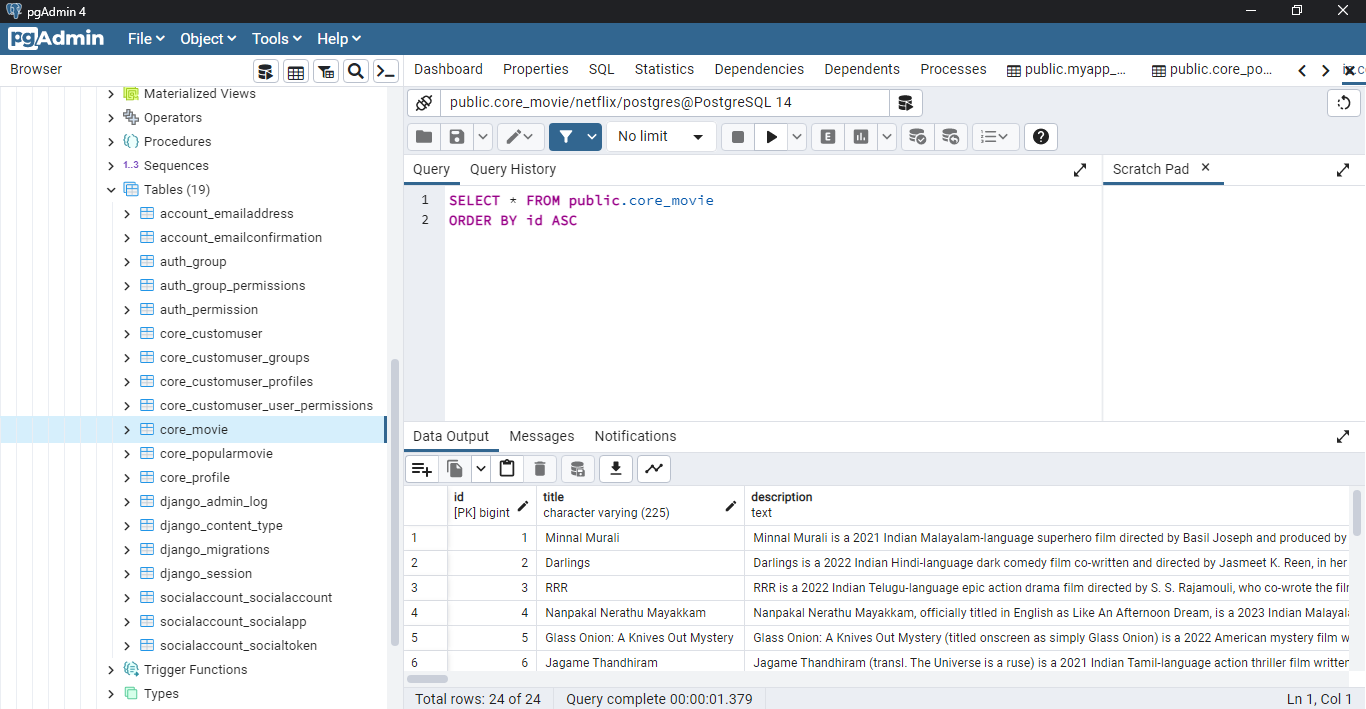Screen dimensions: 1366x709
Task: Maximize the Data Output panel
Action: (x=1343, y=437)
